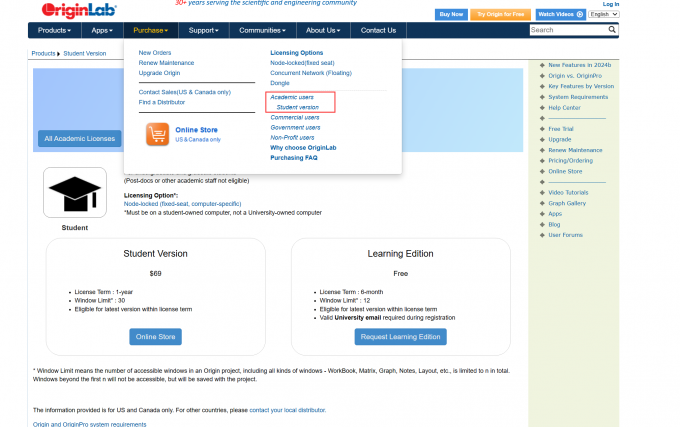
Task: Choose Non-Profit users menu entry
Action: [292, 137]
